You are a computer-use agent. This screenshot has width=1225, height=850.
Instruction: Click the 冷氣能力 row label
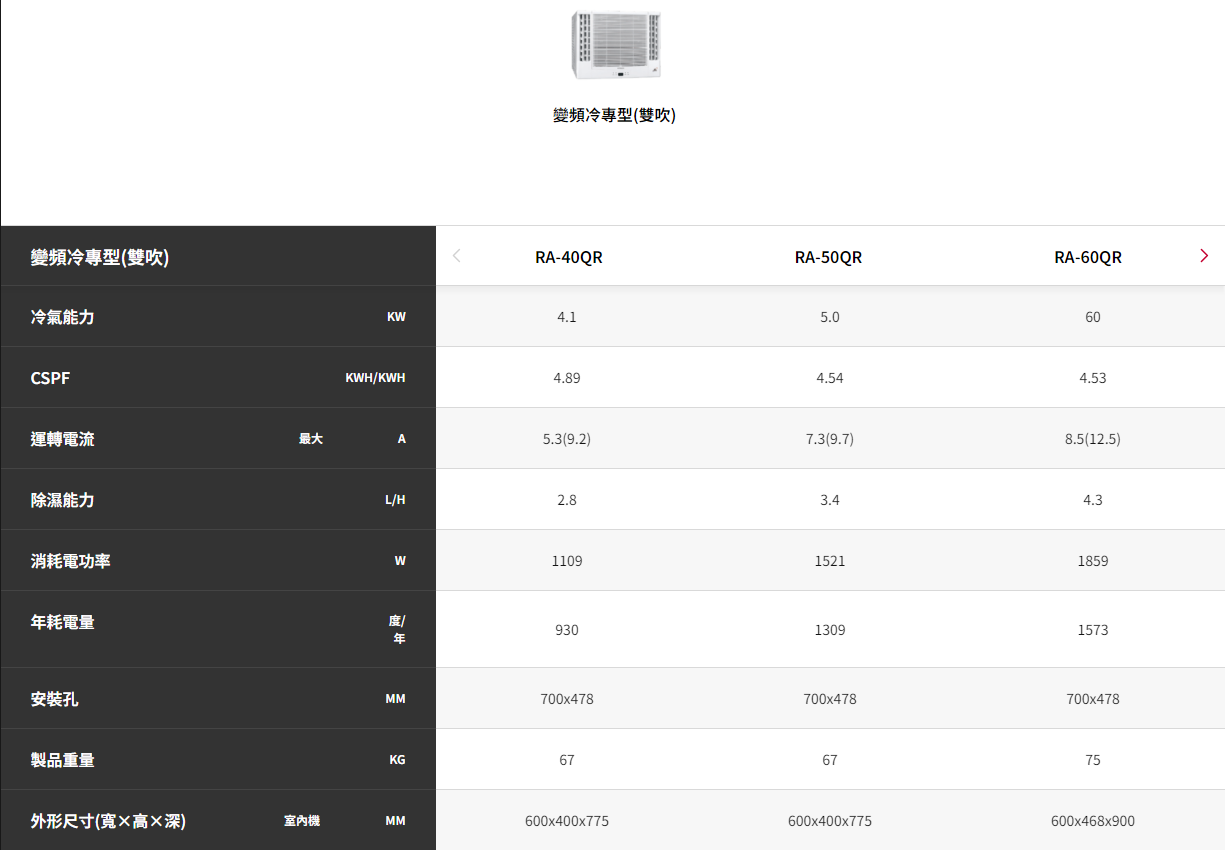63,317
